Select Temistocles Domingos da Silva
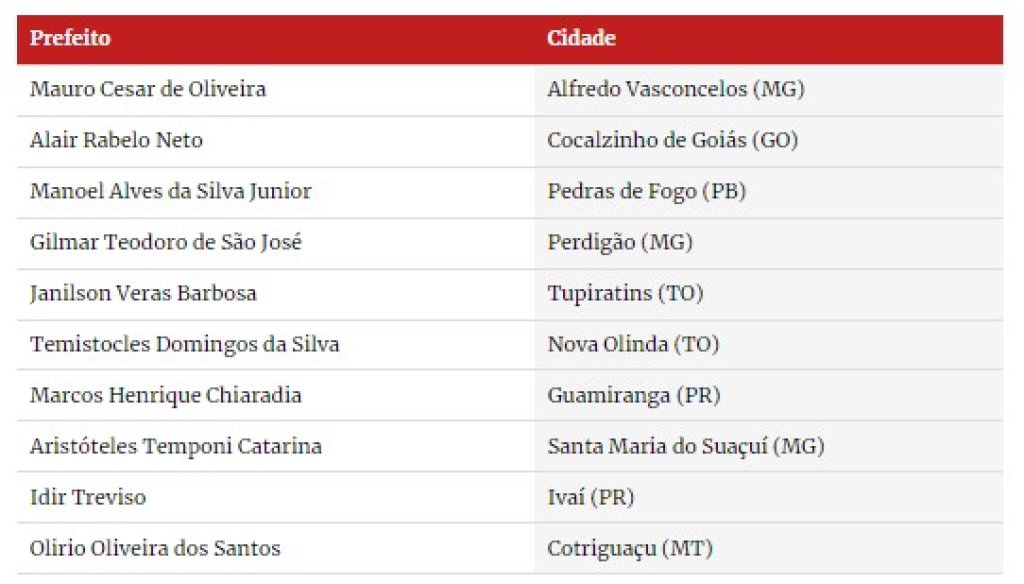Image resolution: width=1024 pixels, height=584 pixels. [x=185, y=344]
